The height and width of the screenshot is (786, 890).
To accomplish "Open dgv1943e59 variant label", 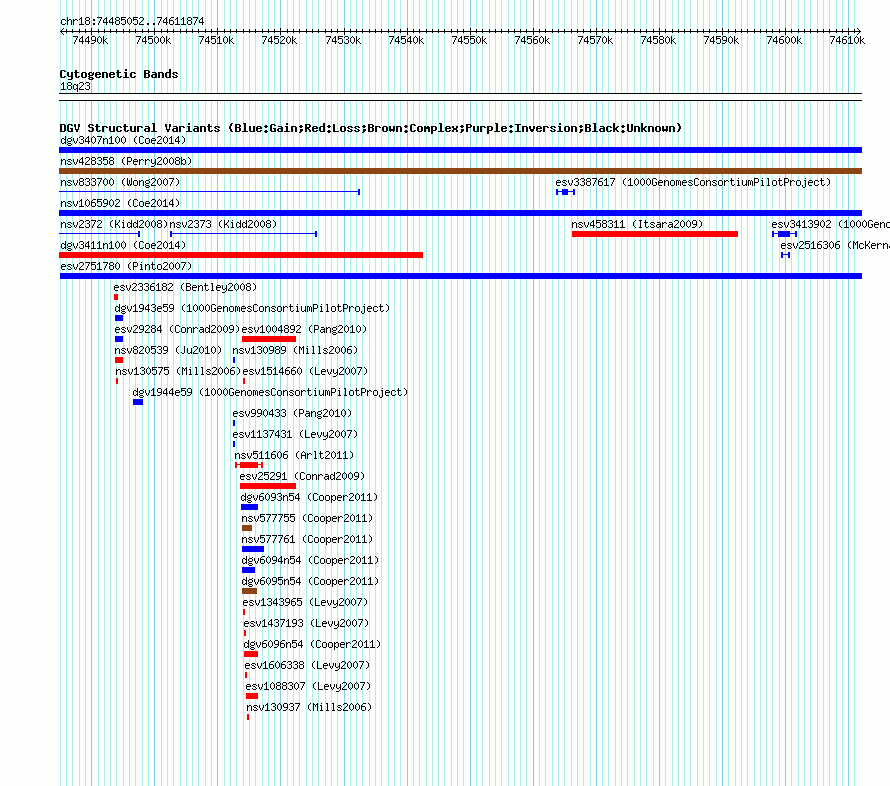I will tap(252, 308).
